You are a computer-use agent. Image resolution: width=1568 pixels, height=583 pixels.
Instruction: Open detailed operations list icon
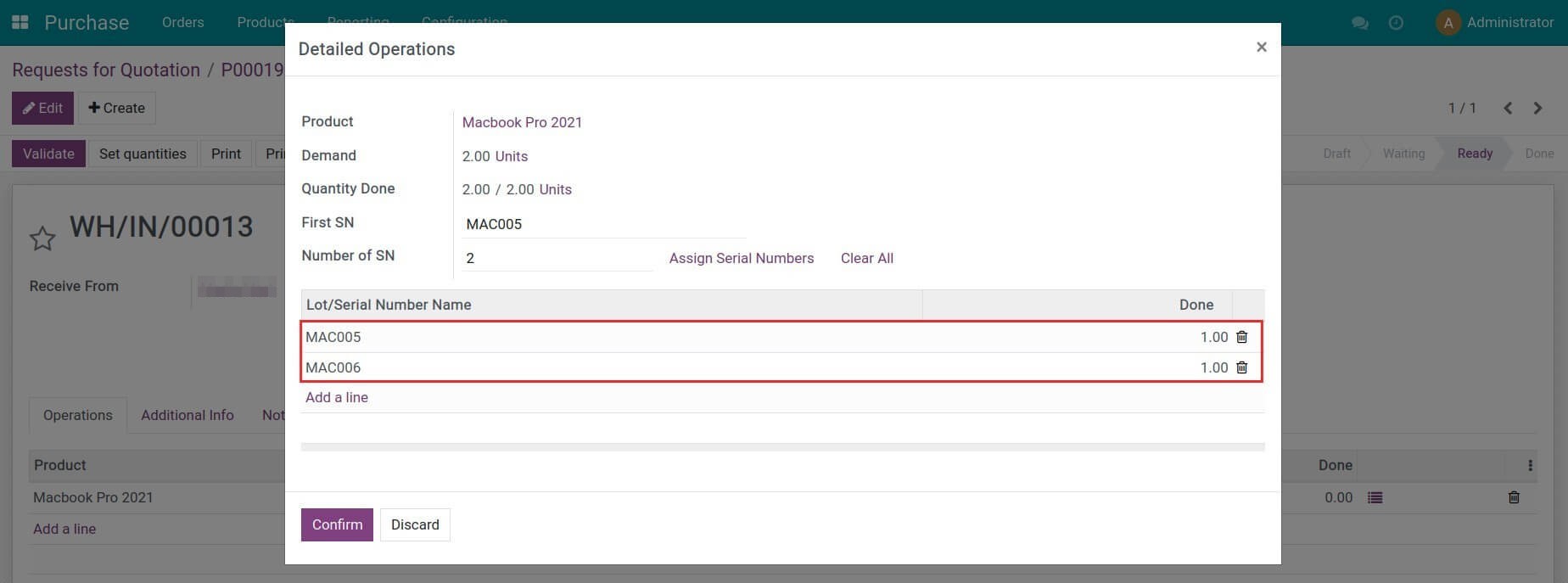click(x=1375, y=498)
